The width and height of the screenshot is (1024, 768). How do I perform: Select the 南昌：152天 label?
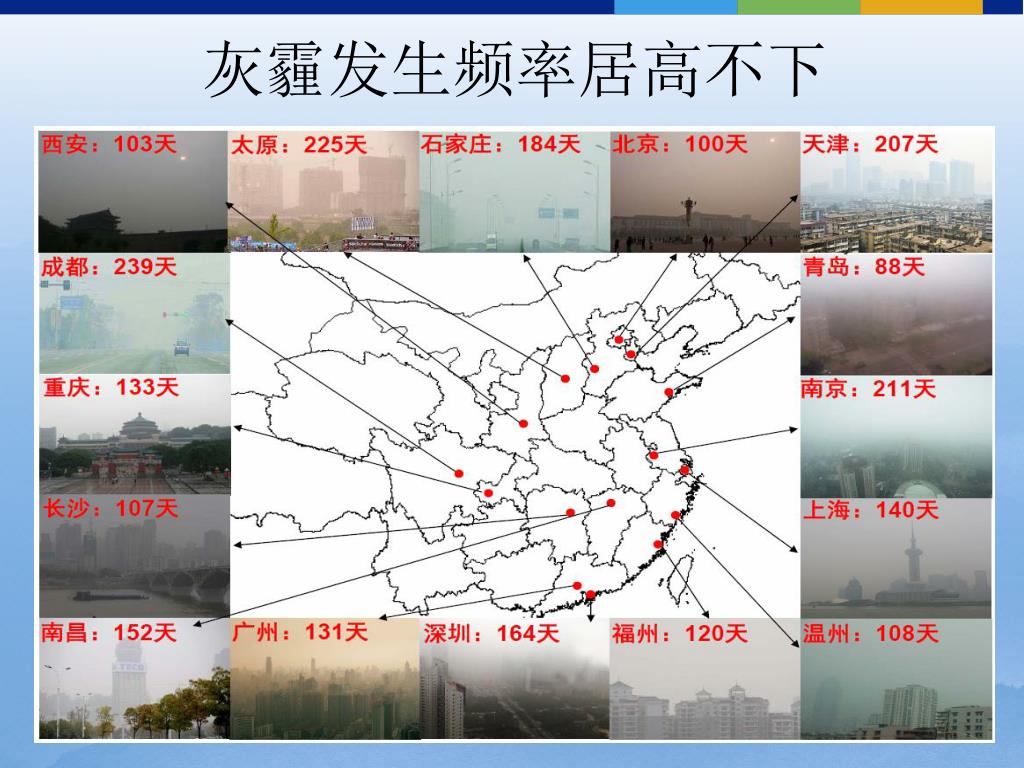point(109,632)
